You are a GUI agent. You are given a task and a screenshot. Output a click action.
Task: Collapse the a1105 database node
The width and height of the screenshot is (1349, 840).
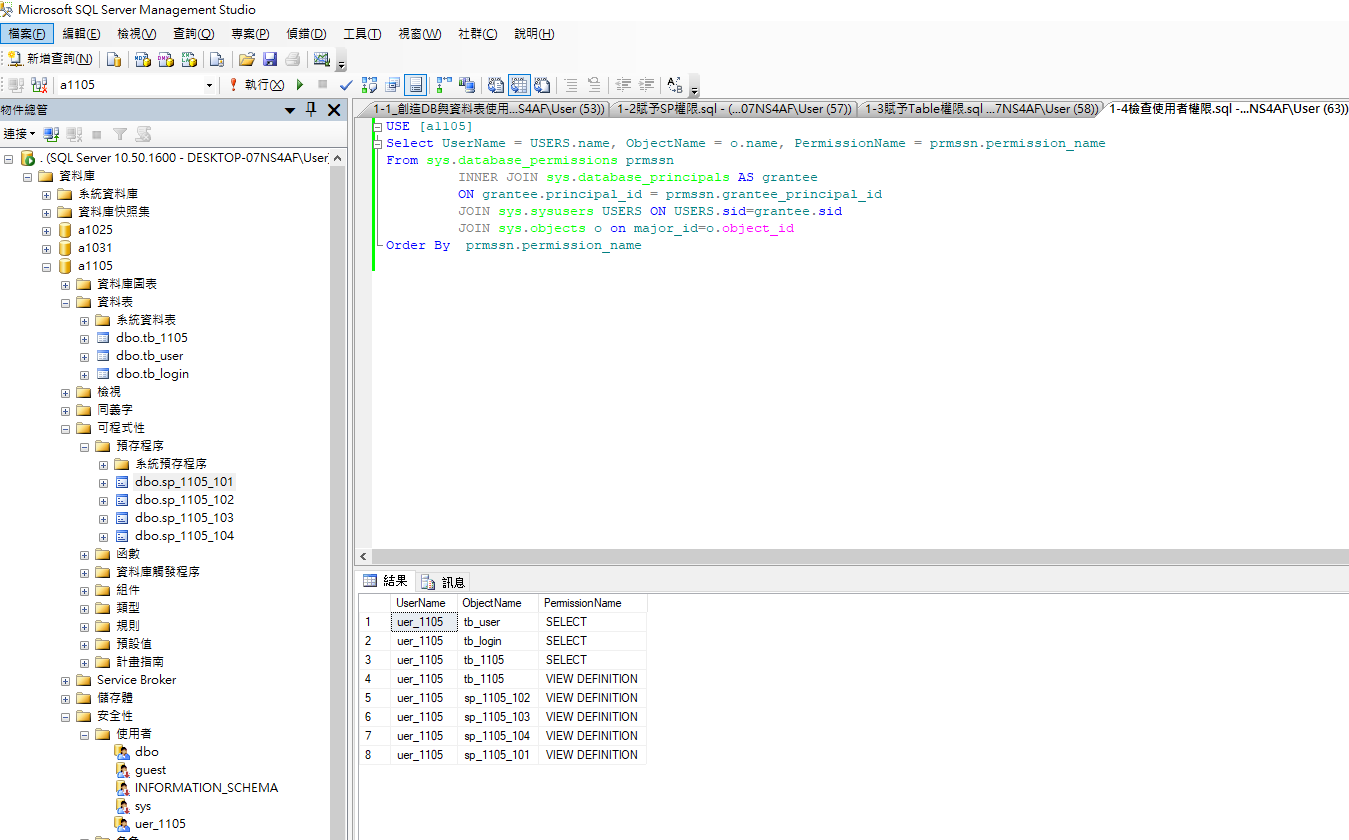tap(47, 266)
